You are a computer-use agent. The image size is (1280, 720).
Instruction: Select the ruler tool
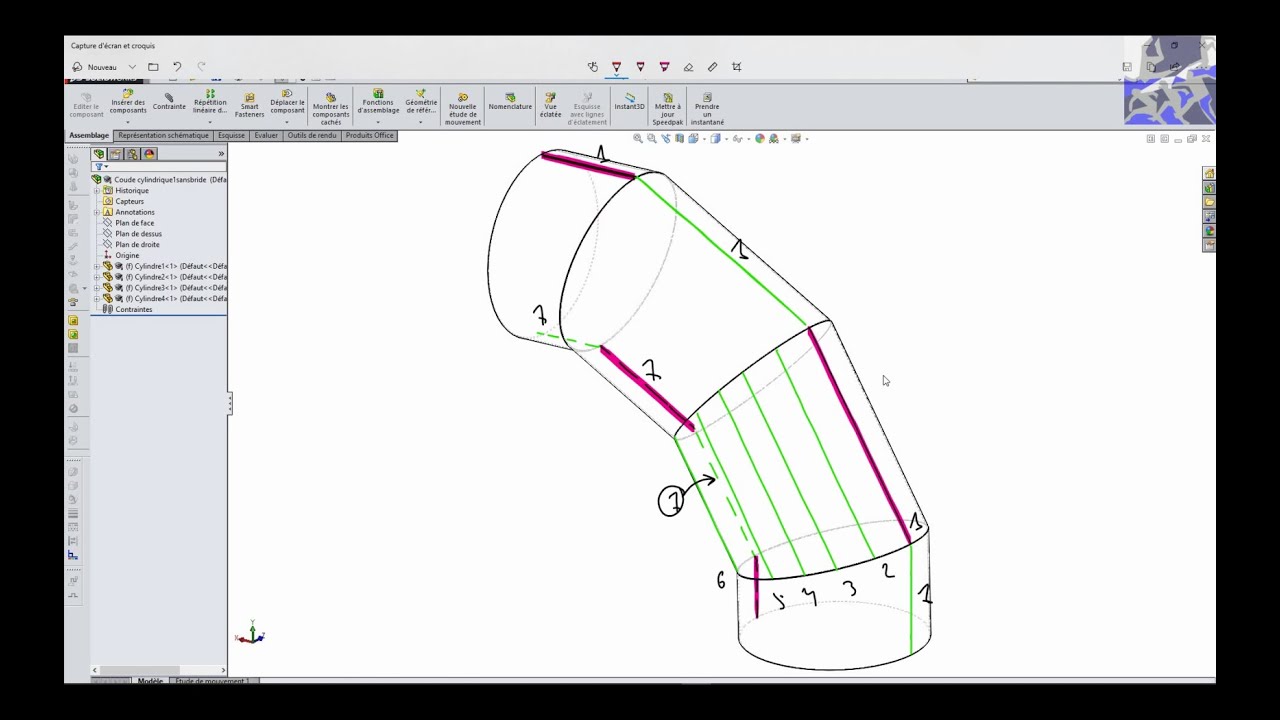tap(712, 67)
